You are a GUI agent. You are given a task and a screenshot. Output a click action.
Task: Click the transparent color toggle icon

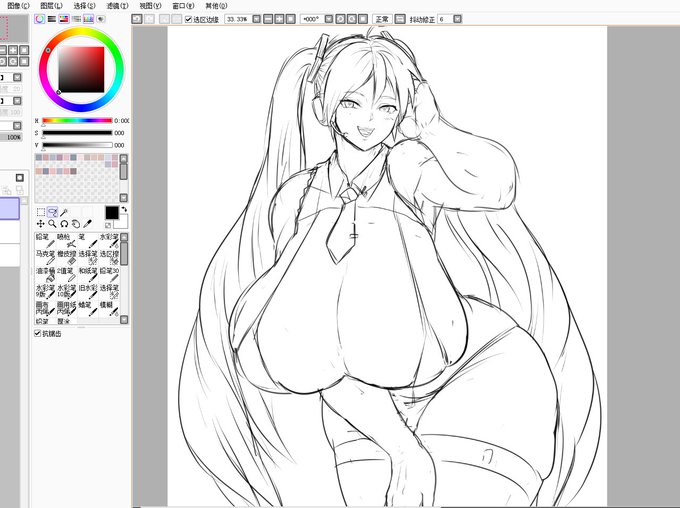pos(108,225)
